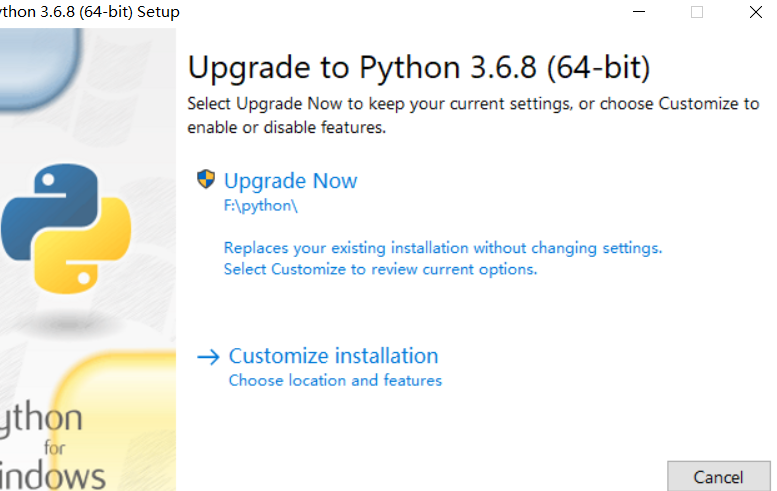Click the UAC shield icon beside Upgrade Now
Screen dimensions: 777x491
(x=206, y=179)
